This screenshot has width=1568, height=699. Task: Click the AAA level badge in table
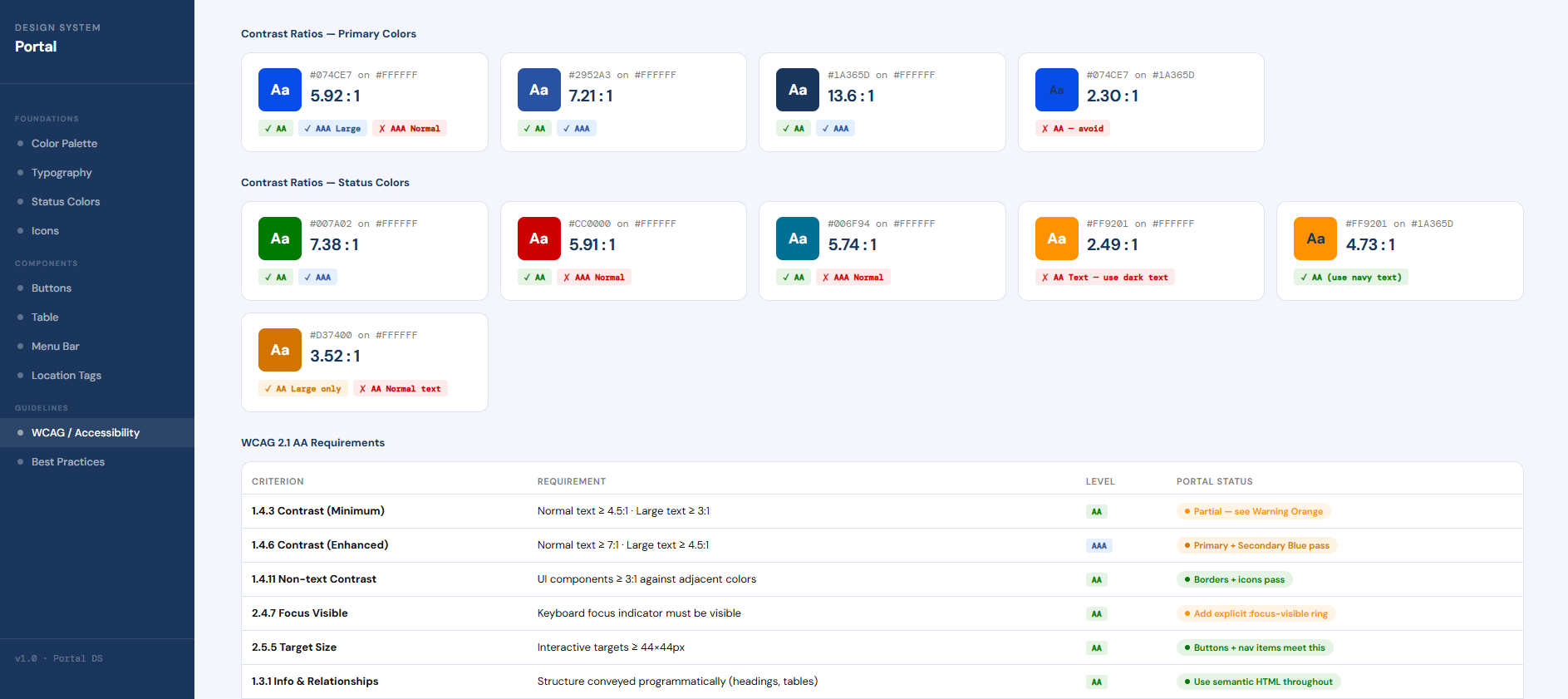1099,546
